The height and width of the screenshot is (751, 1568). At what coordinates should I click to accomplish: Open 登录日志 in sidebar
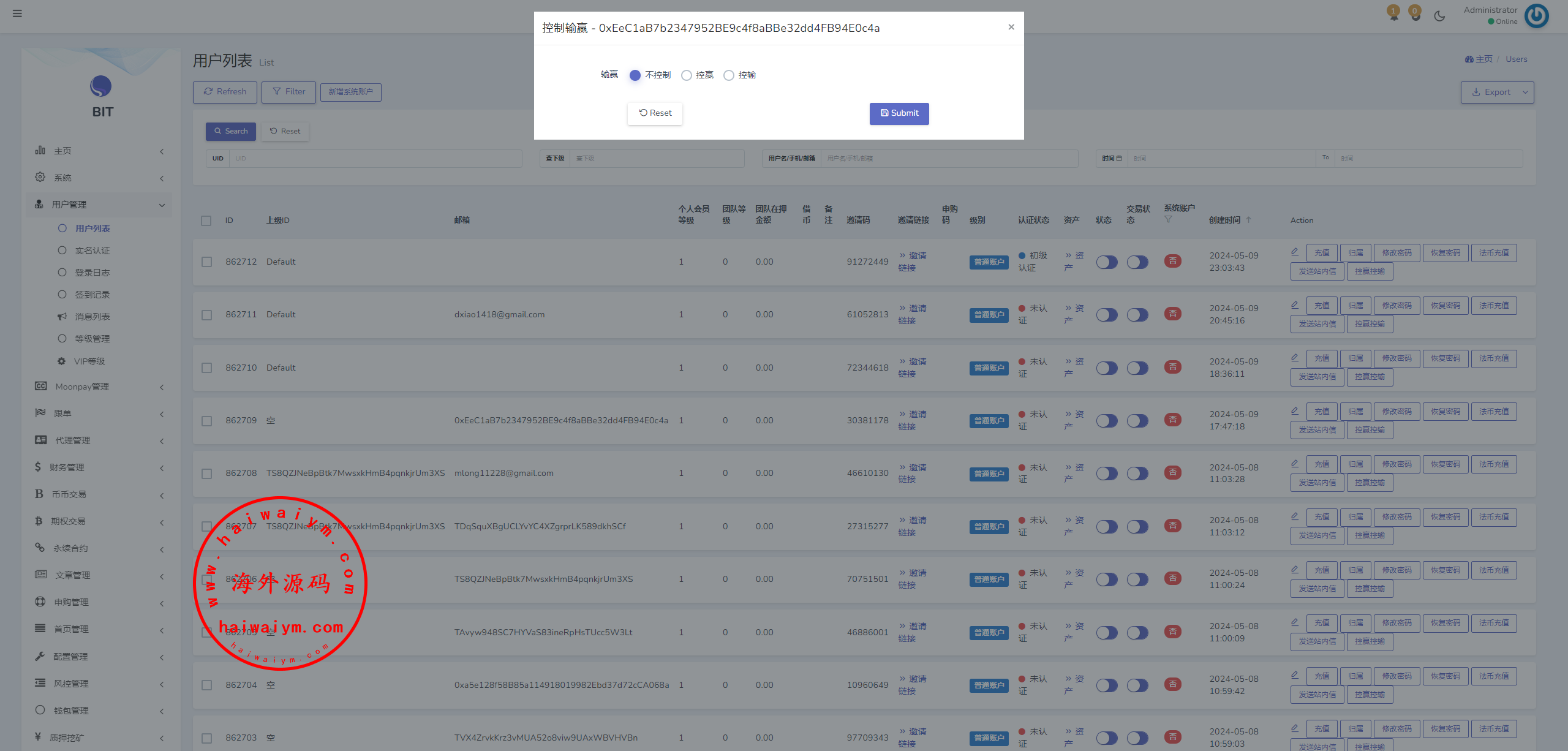pos(92,273)
